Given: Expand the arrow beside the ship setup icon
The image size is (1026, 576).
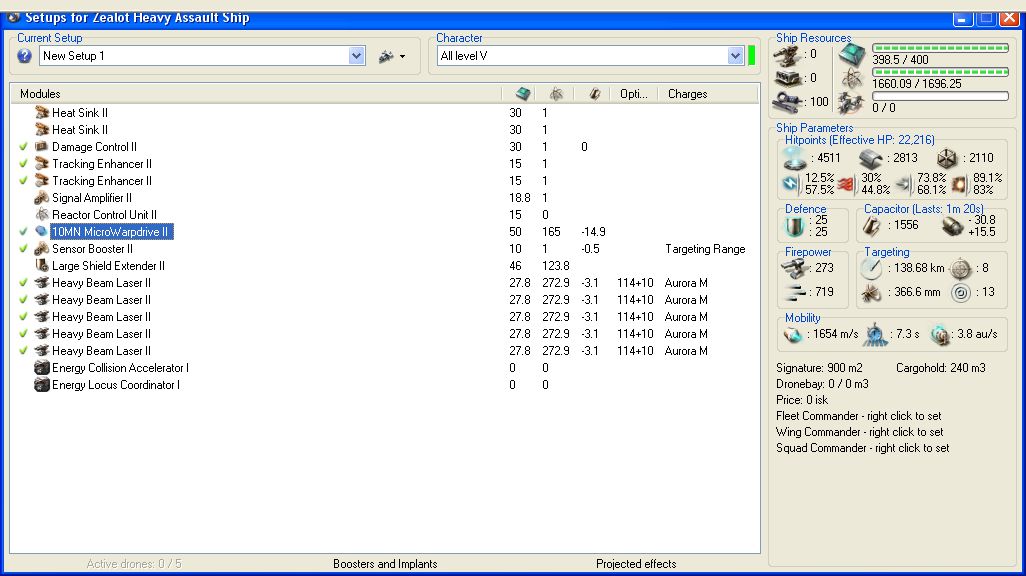Looking at the screenshot, I should pyautogui.click(x=402, y=57).
